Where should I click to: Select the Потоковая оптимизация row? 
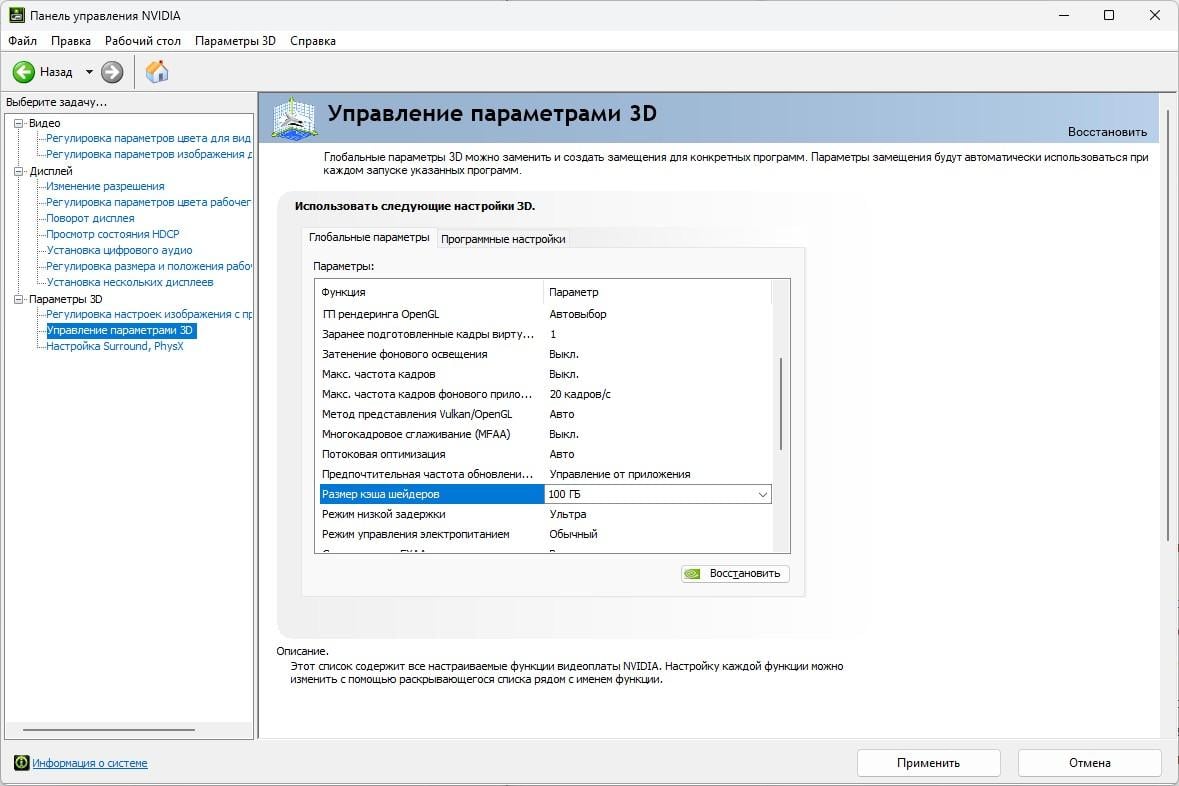coord(544,454)
